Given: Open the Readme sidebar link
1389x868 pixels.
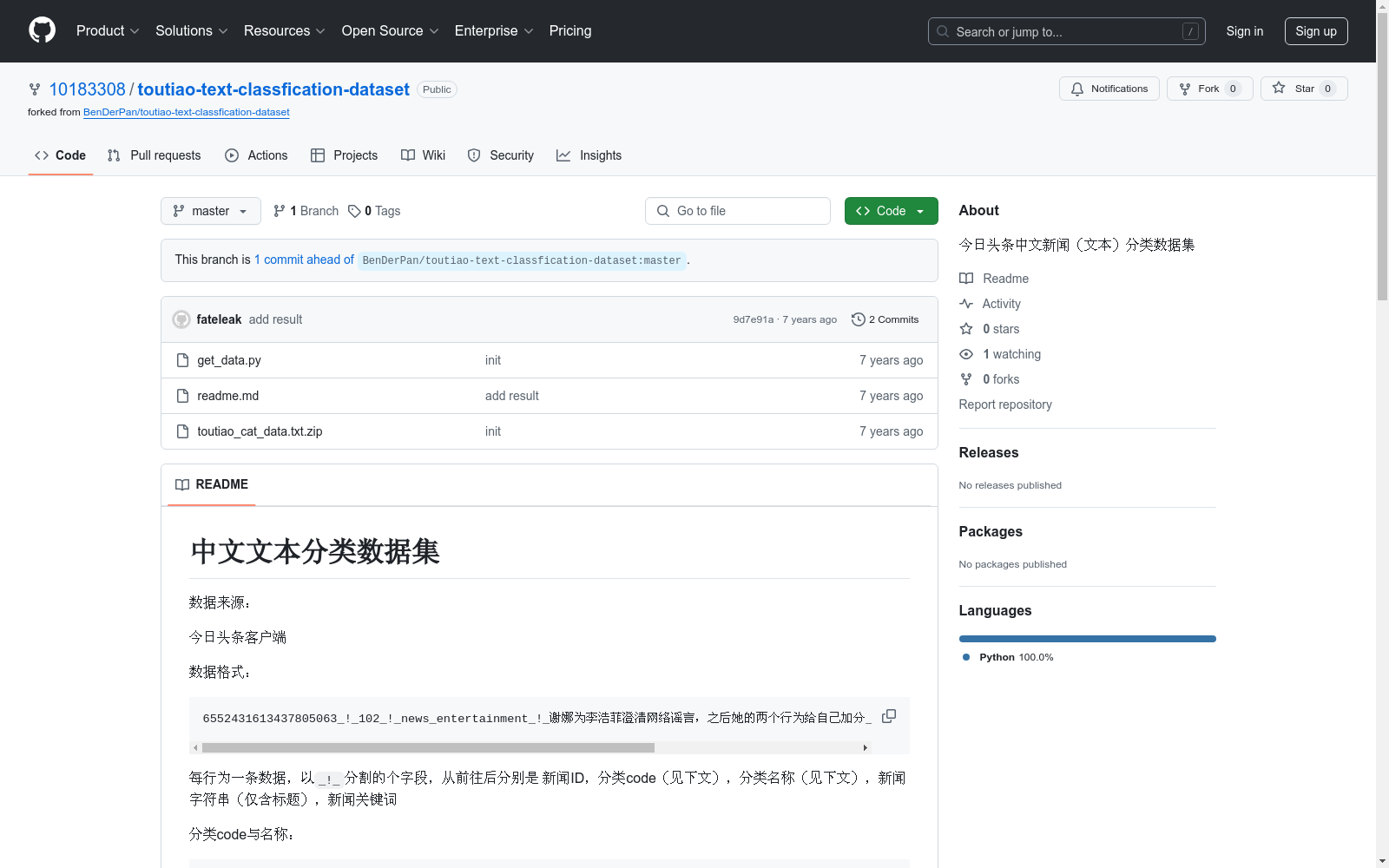Looking at the screenshot, I should [994, 279].
